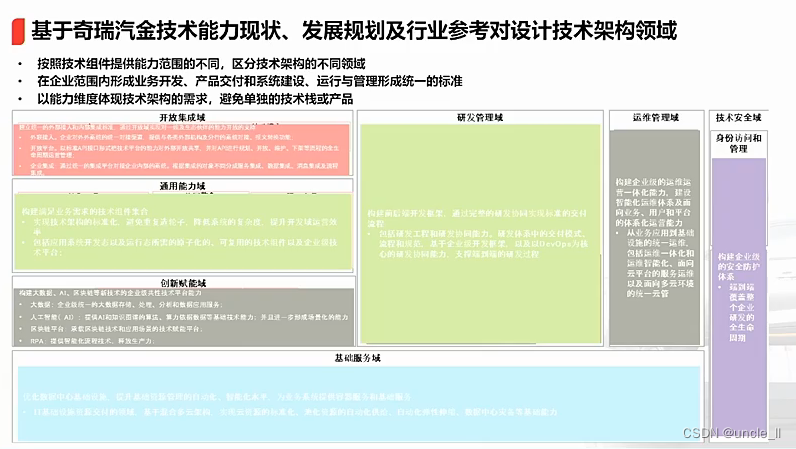Click the 基础服务域 heading

pos(357,358)
